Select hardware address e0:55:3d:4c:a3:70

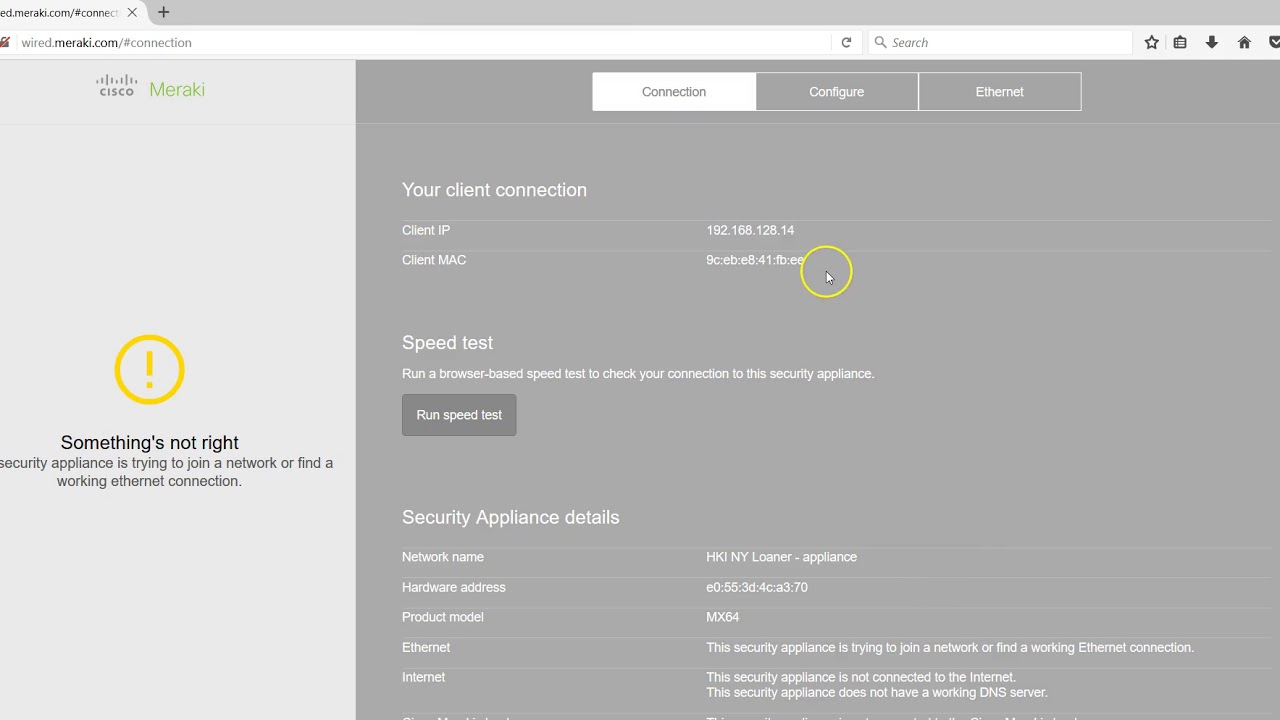click(x=757, y=587)
